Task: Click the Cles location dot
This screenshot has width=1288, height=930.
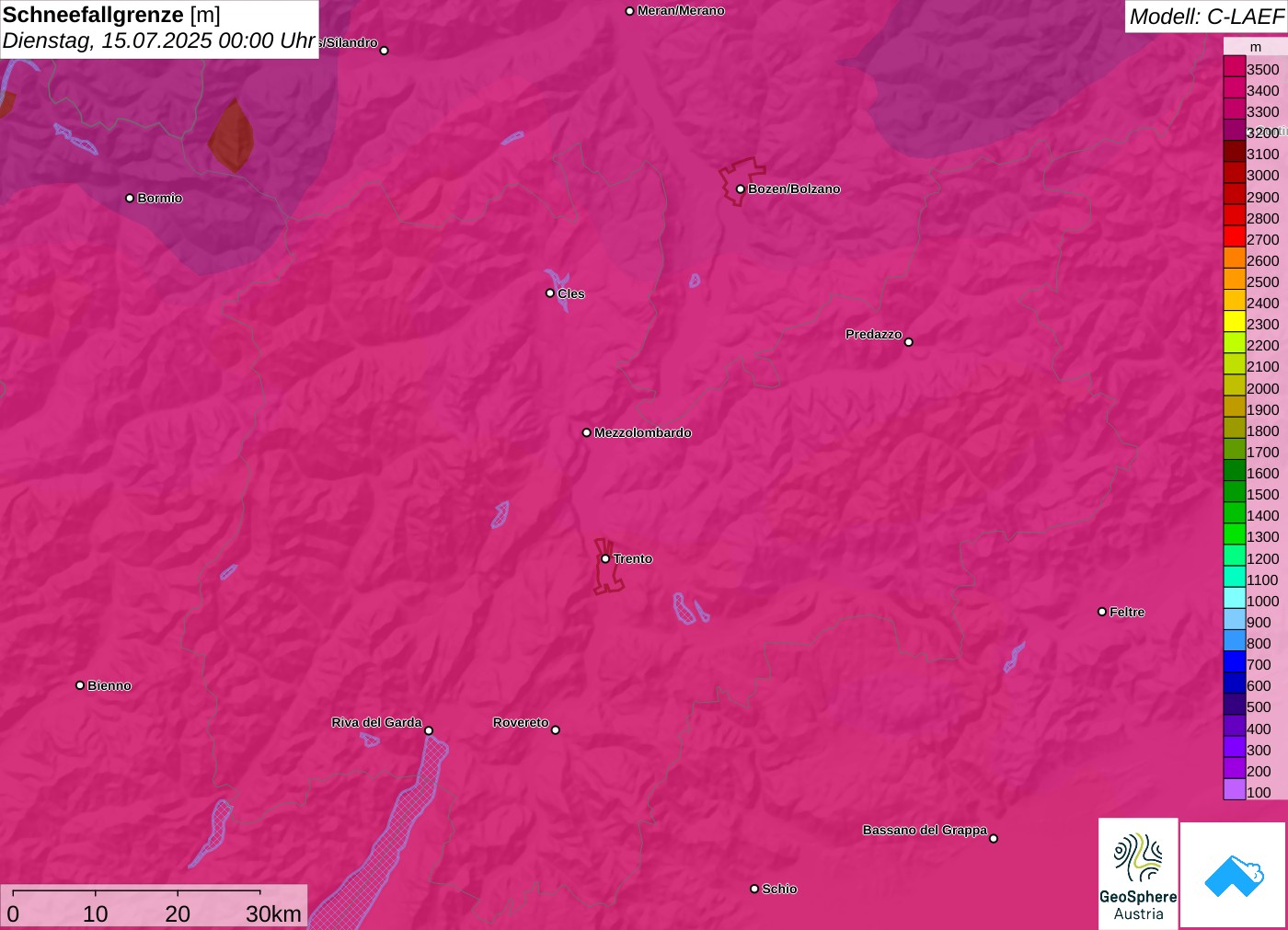Action: 550,293
